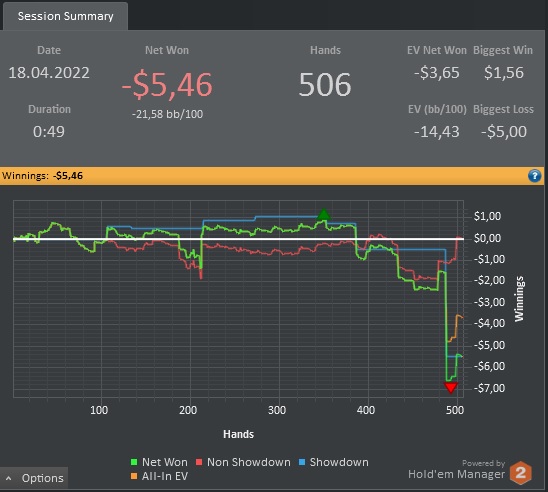Select the Net Won value -$5,46
Screen dimensions: 548x492
click(167, 85)
